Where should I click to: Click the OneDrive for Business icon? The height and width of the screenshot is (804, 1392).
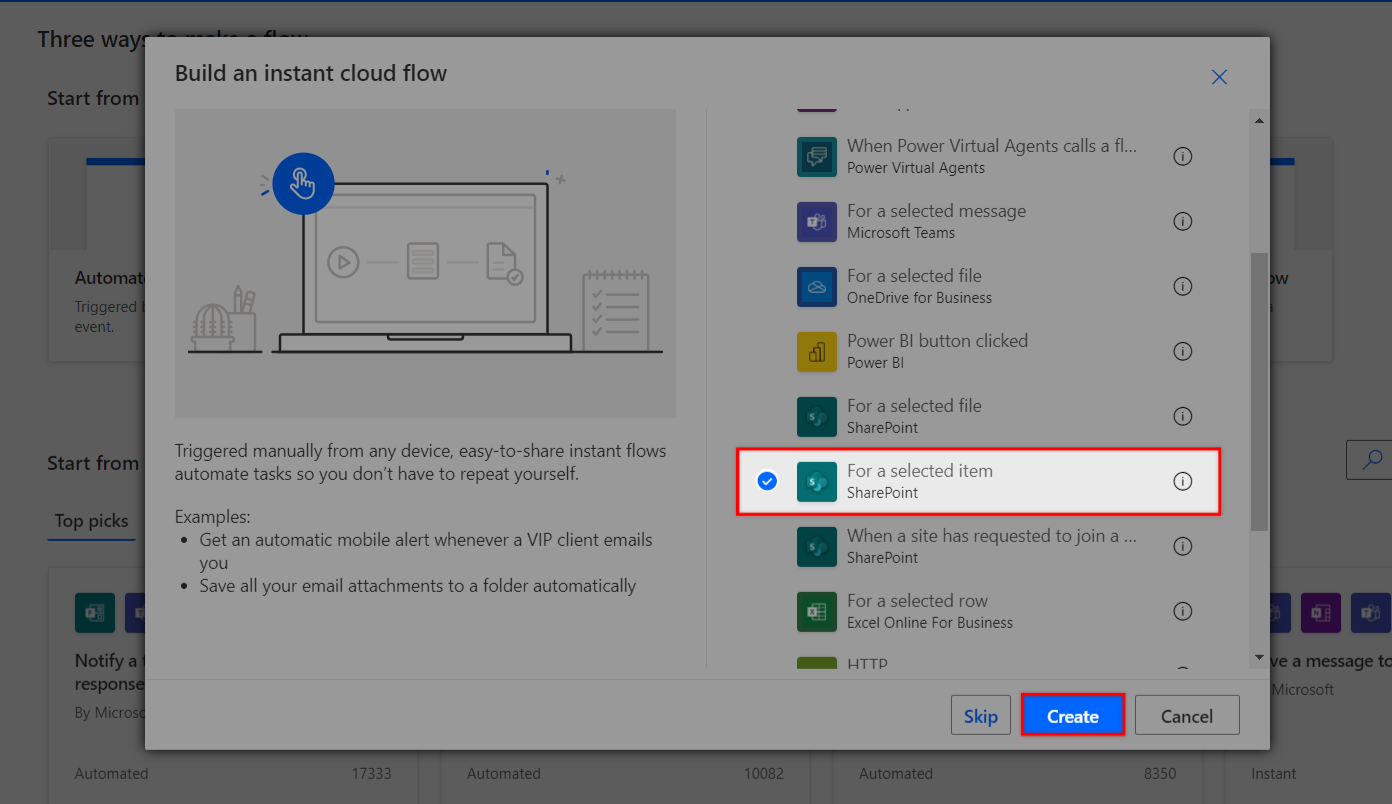click(816, 287)
